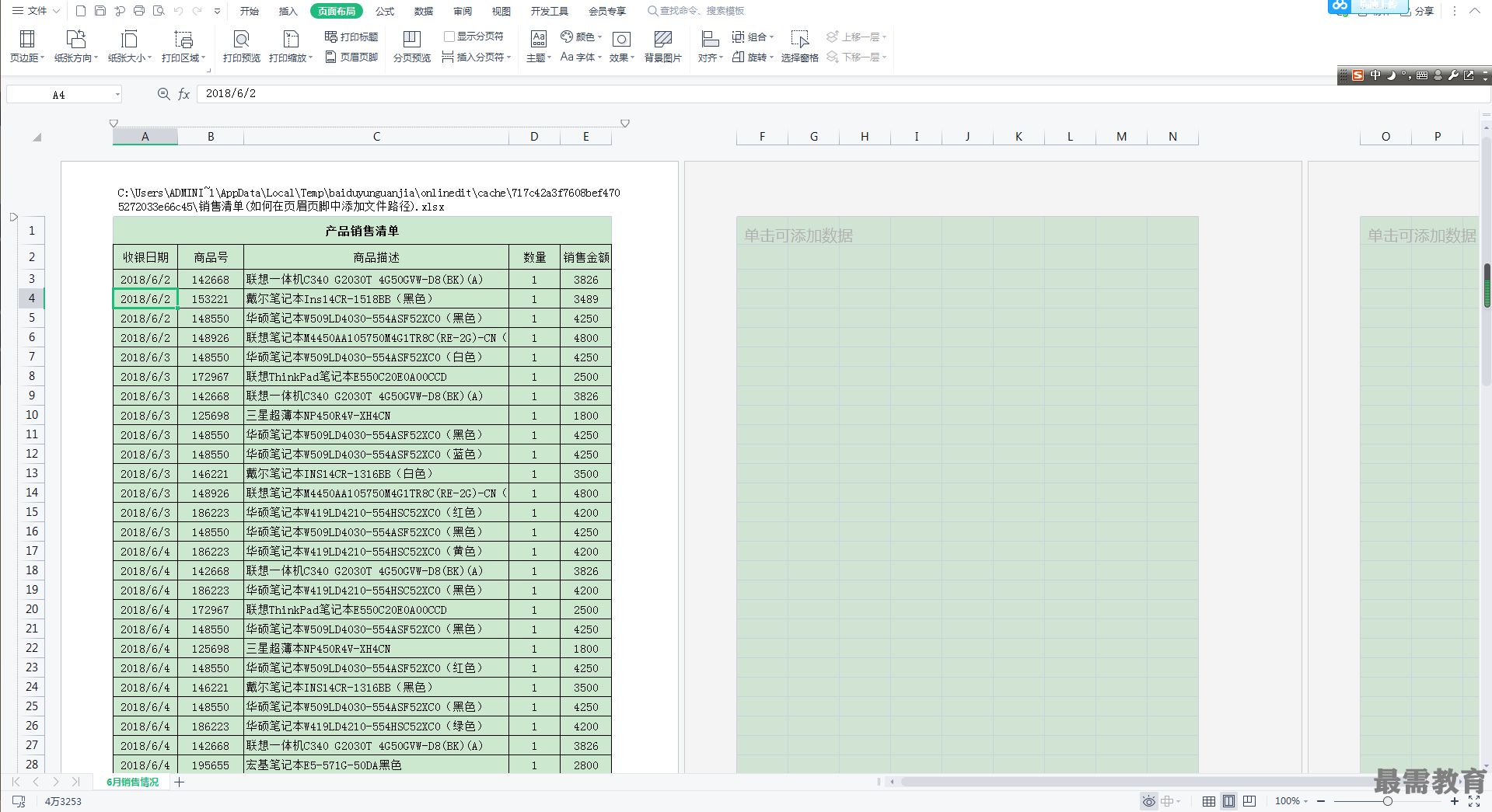Viewport: 1492px width, 812px height.
Task: Click the zoom out minus button
Action: 1321,801
